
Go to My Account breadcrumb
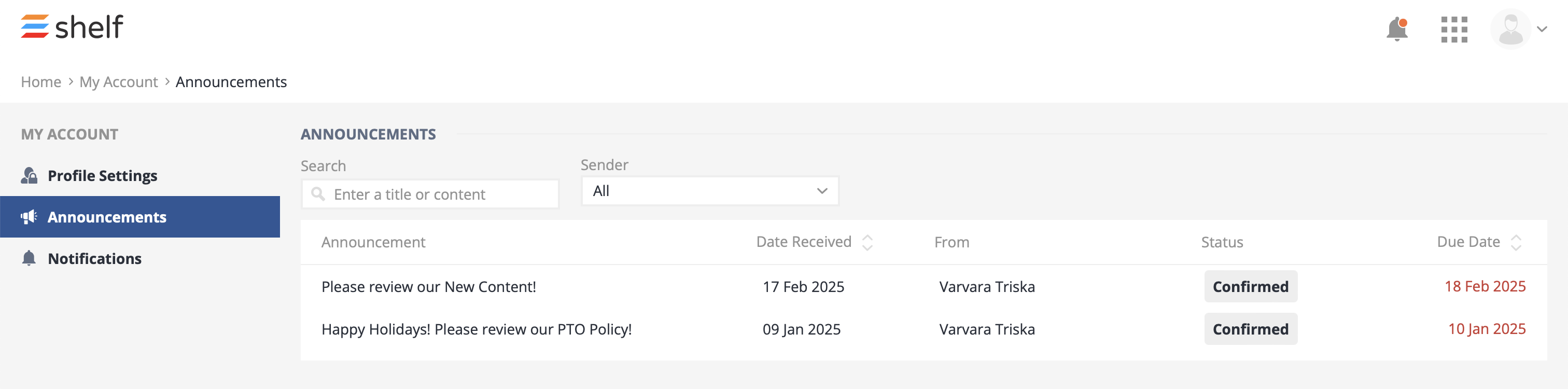click(x=118, y=81)
